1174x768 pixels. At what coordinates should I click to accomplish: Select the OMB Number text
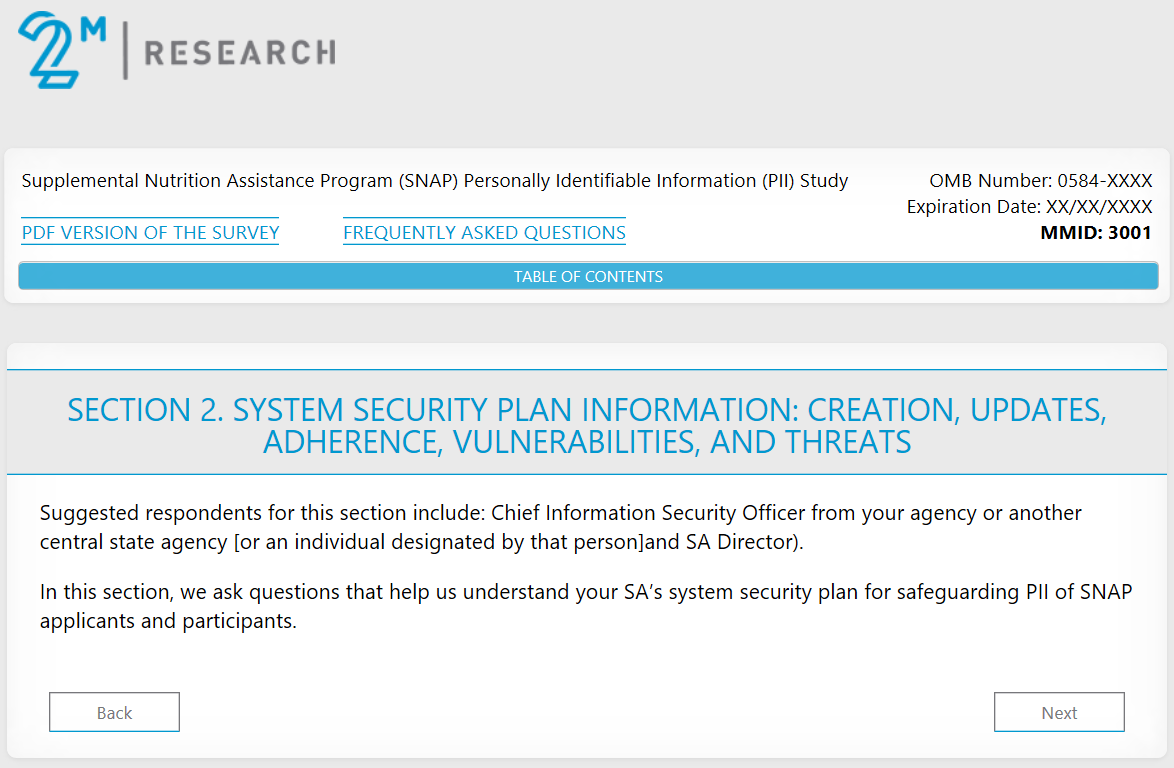coord(1040,181)
